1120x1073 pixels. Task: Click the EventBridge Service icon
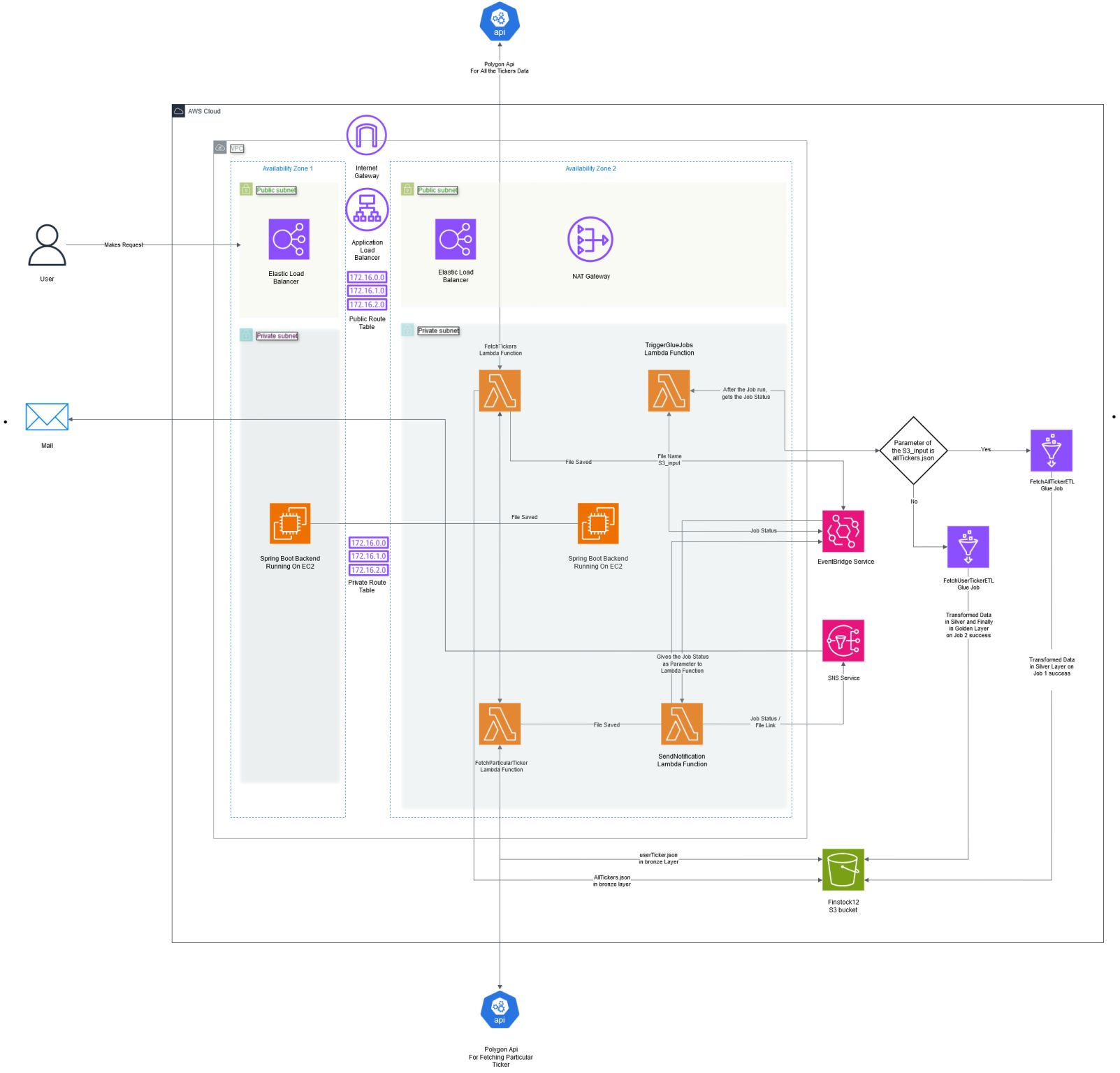click(843, 532)
